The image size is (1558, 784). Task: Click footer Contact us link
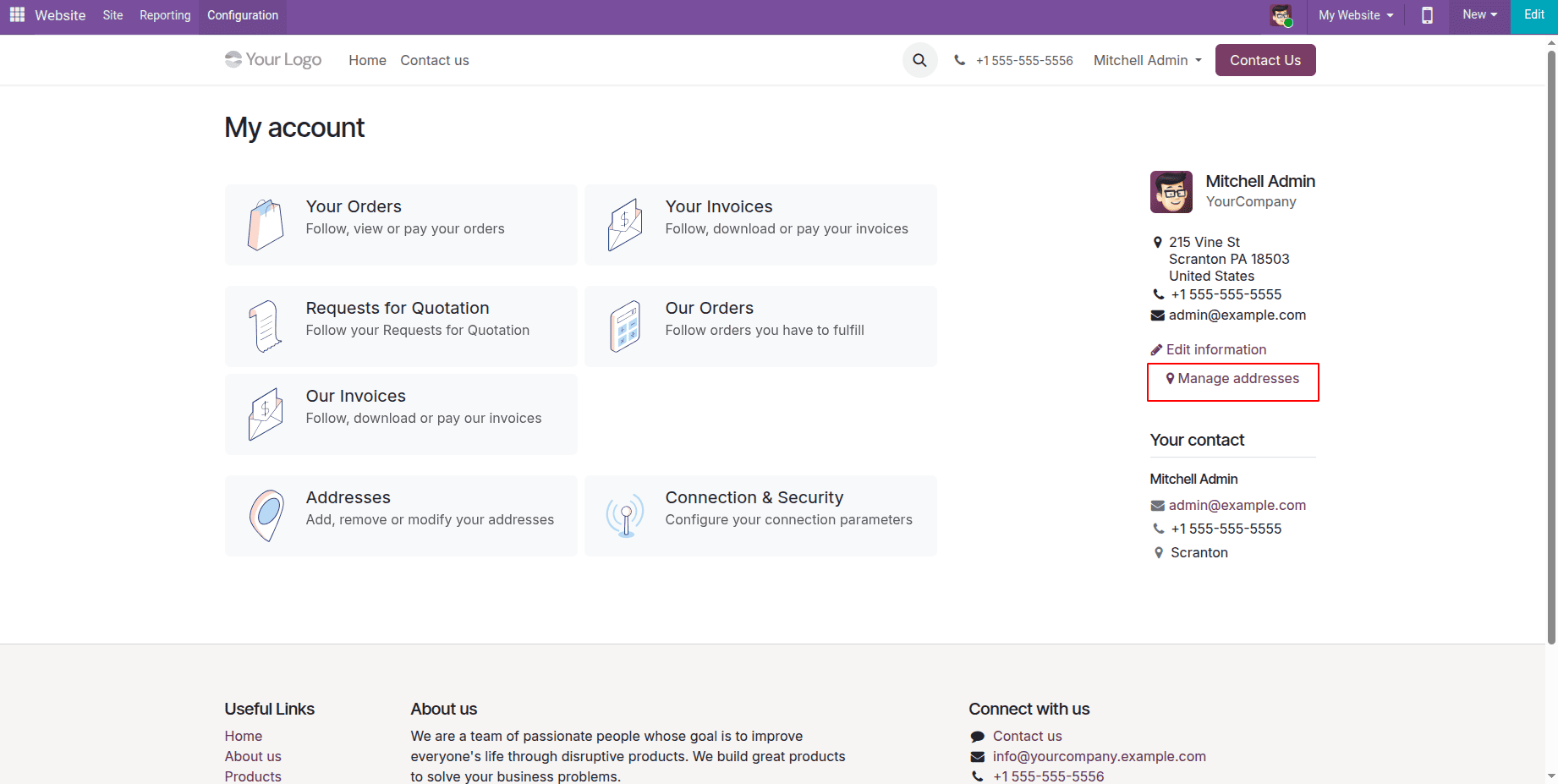[x=1028, y=736]
